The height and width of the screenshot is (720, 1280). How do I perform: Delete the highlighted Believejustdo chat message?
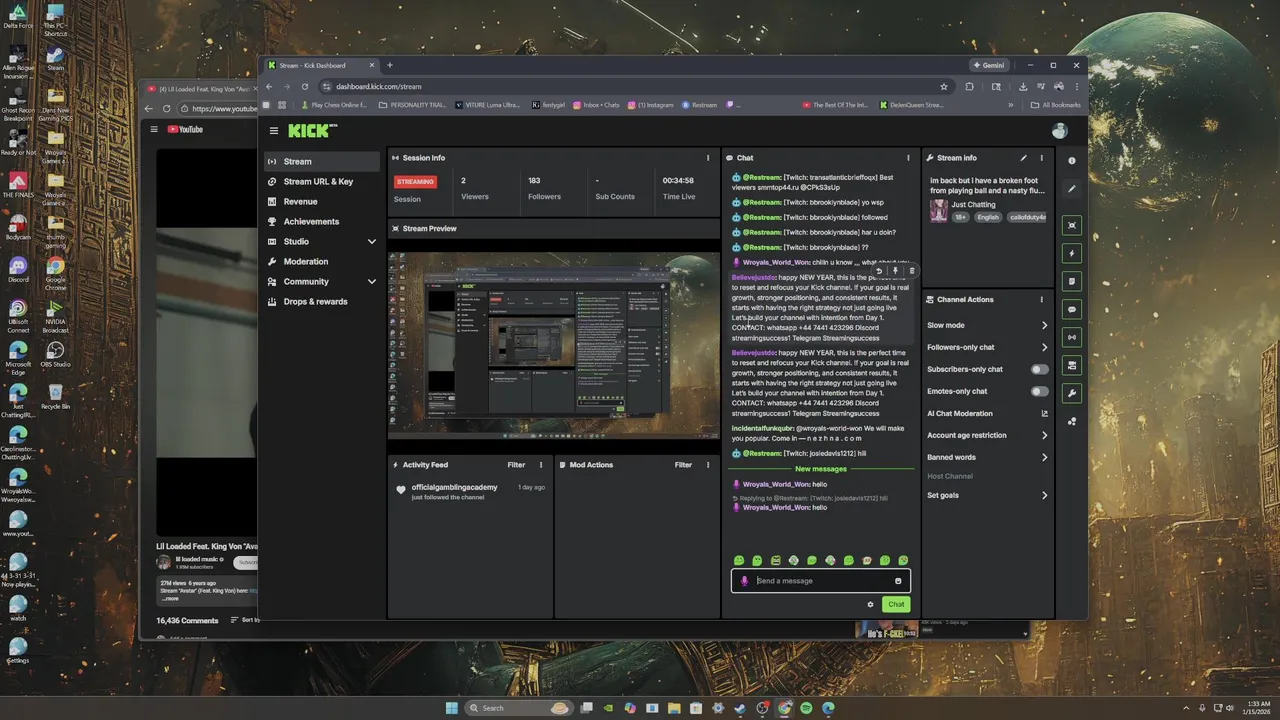(x=911, y=271)
